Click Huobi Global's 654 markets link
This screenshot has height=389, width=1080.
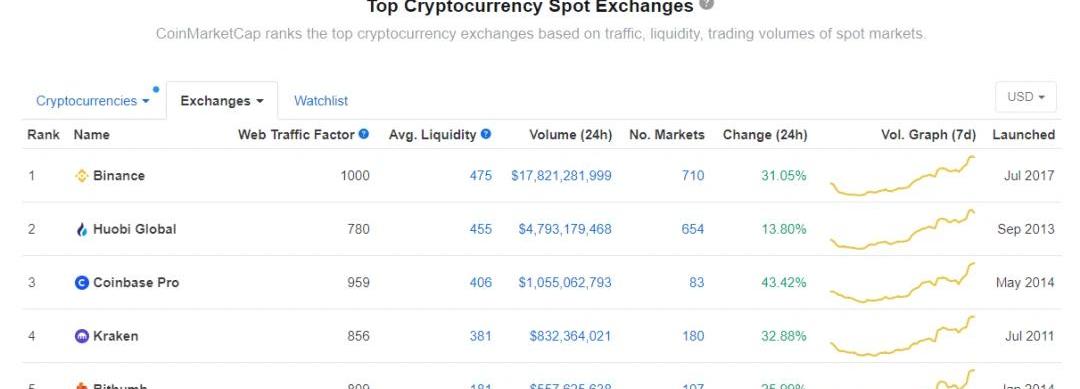coord(692,229)
